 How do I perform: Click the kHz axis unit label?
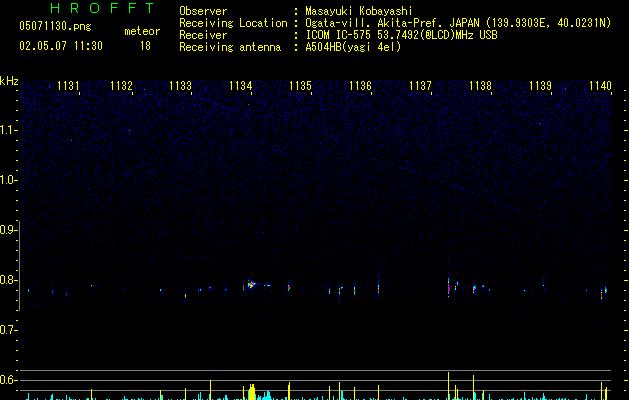coord(9,81)
